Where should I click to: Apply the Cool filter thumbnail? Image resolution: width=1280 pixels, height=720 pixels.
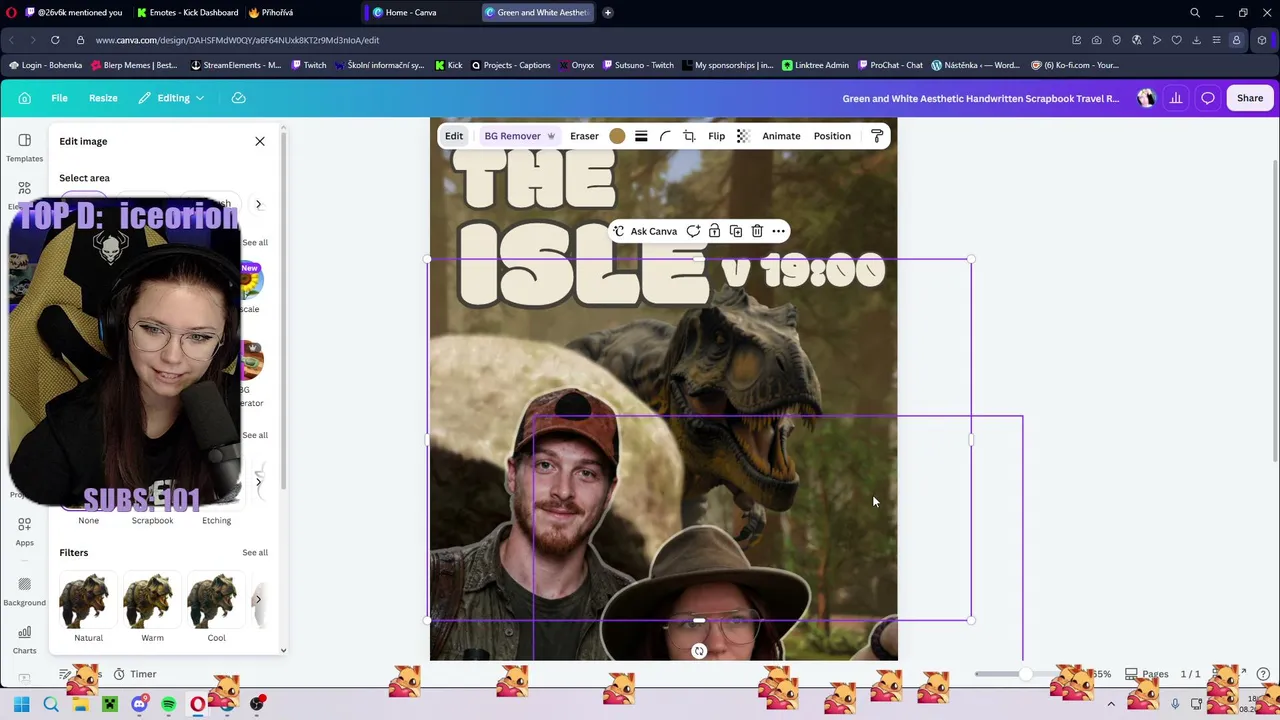click(x=216, y=601)
